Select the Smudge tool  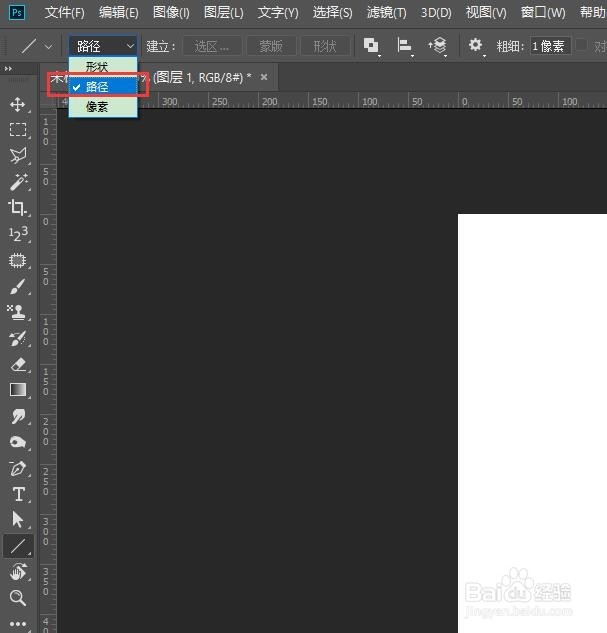point(18,416)
